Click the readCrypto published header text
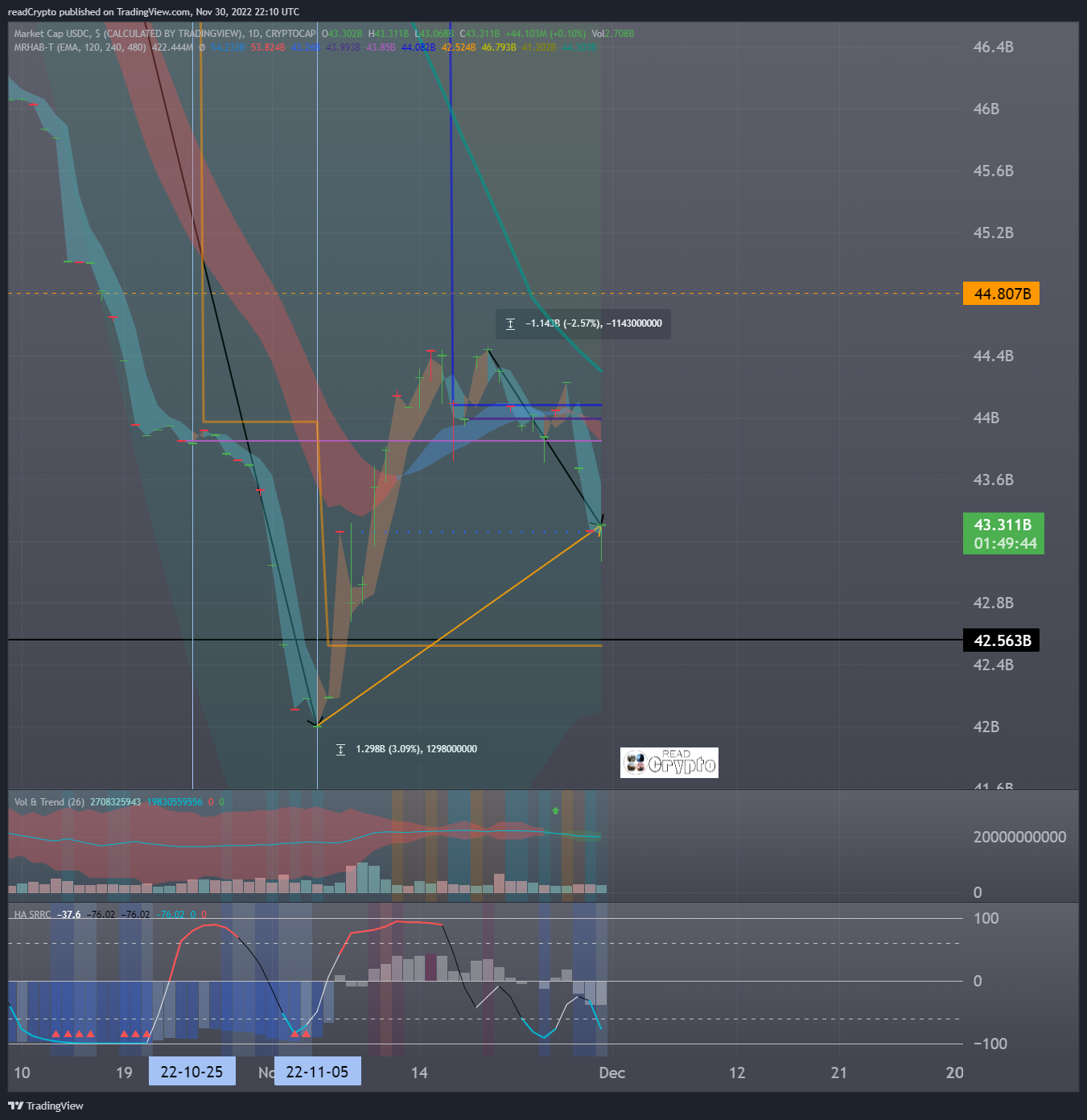Screen dimensions: 1087x1120 pyautogui.click(x=154, y=12)
